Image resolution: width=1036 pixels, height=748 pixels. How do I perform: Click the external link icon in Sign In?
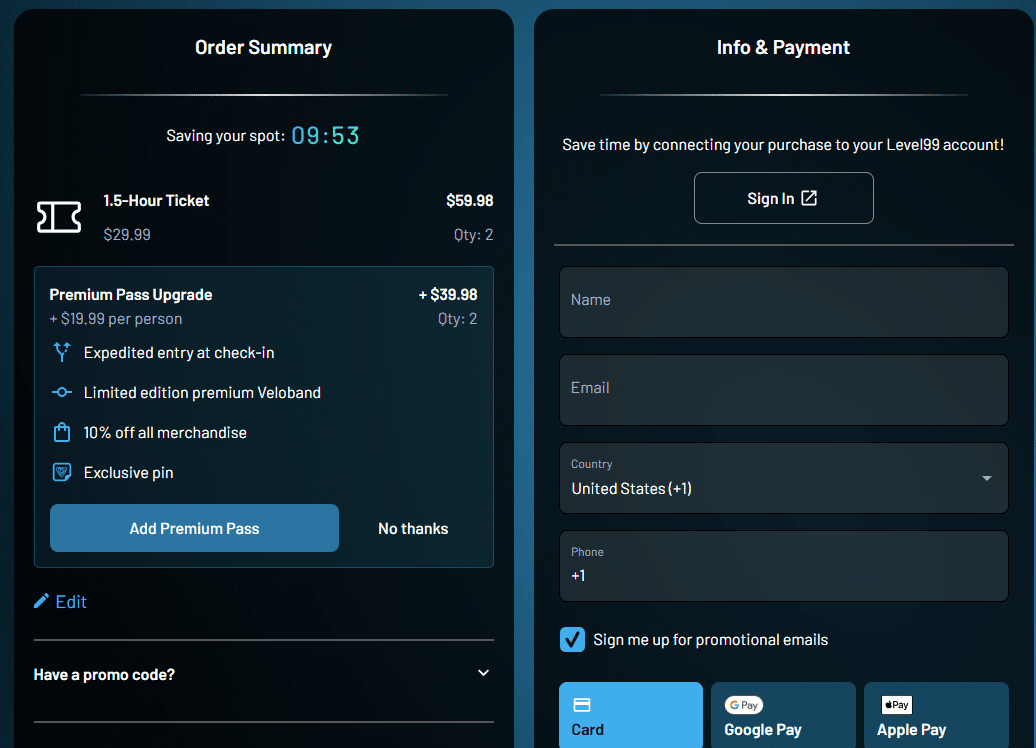[x=809, y=198]
